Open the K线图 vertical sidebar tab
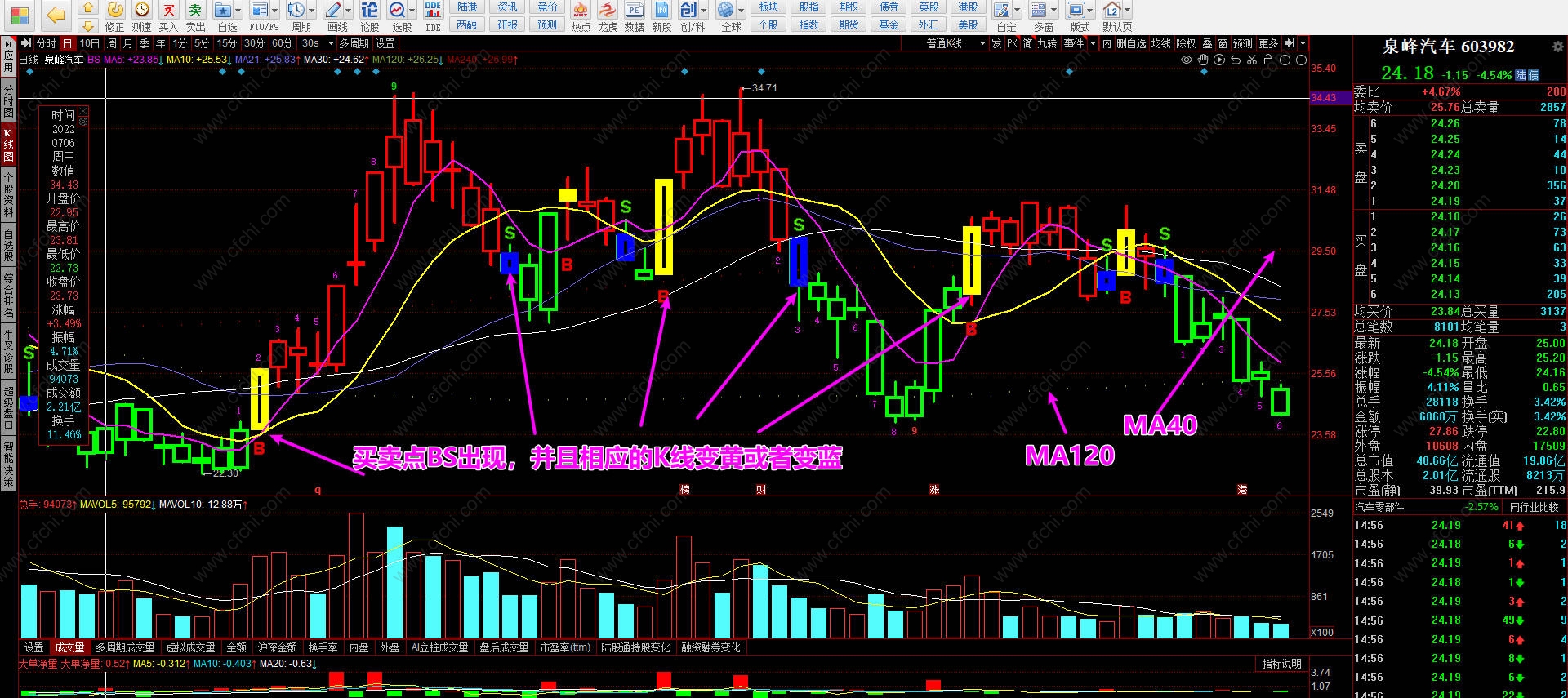Viewport: 1568px width, 698px height. pos(8,144)
